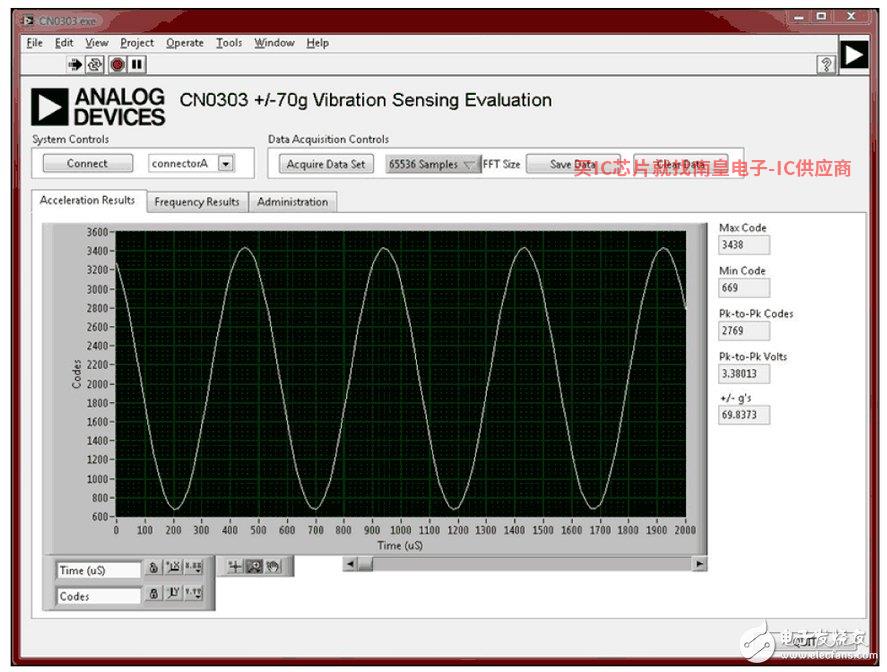The height and width of the screenshot is (672, 887).
Task: Select the graph cursor crosshair tool
Action: [x=235, y=566]
